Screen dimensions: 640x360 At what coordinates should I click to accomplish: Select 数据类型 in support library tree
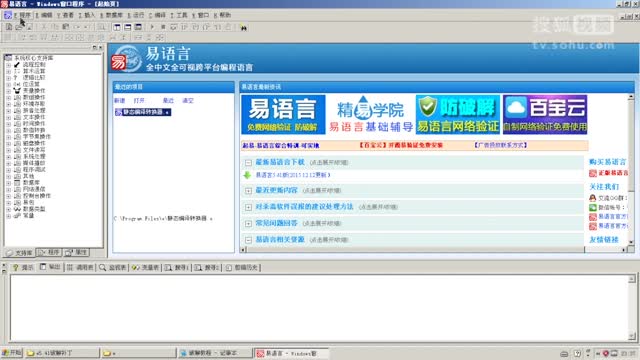34,209
